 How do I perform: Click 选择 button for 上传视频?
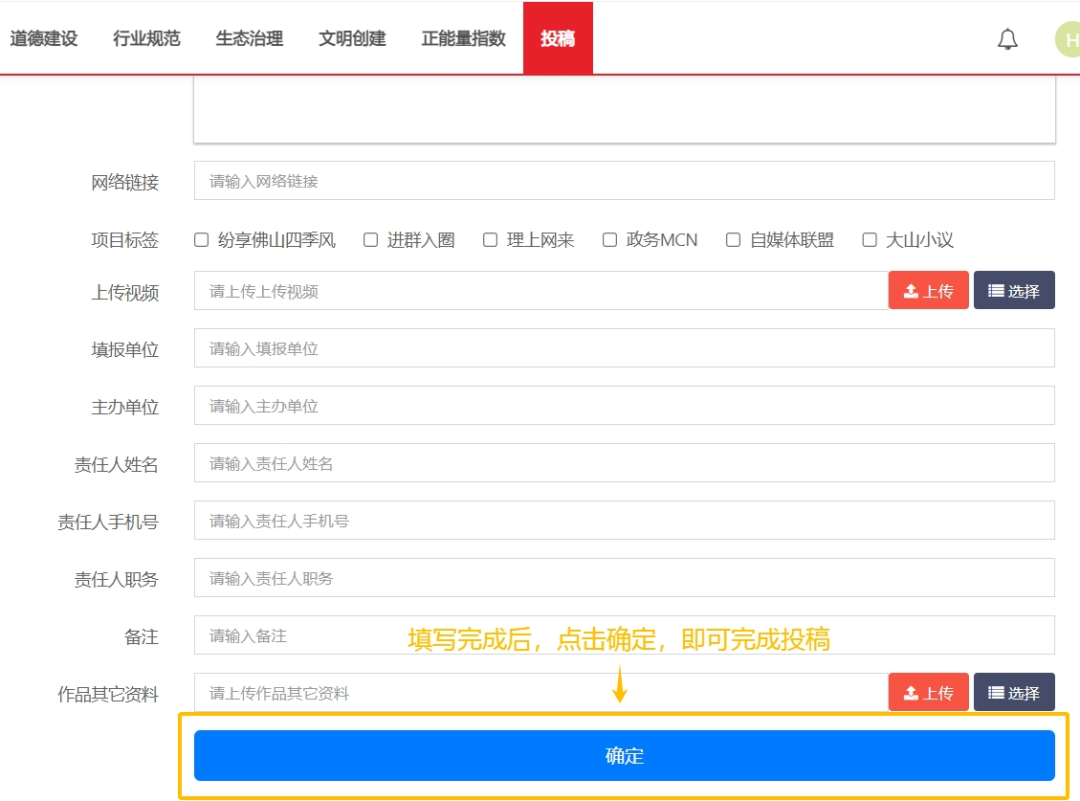pos(1014,291)
